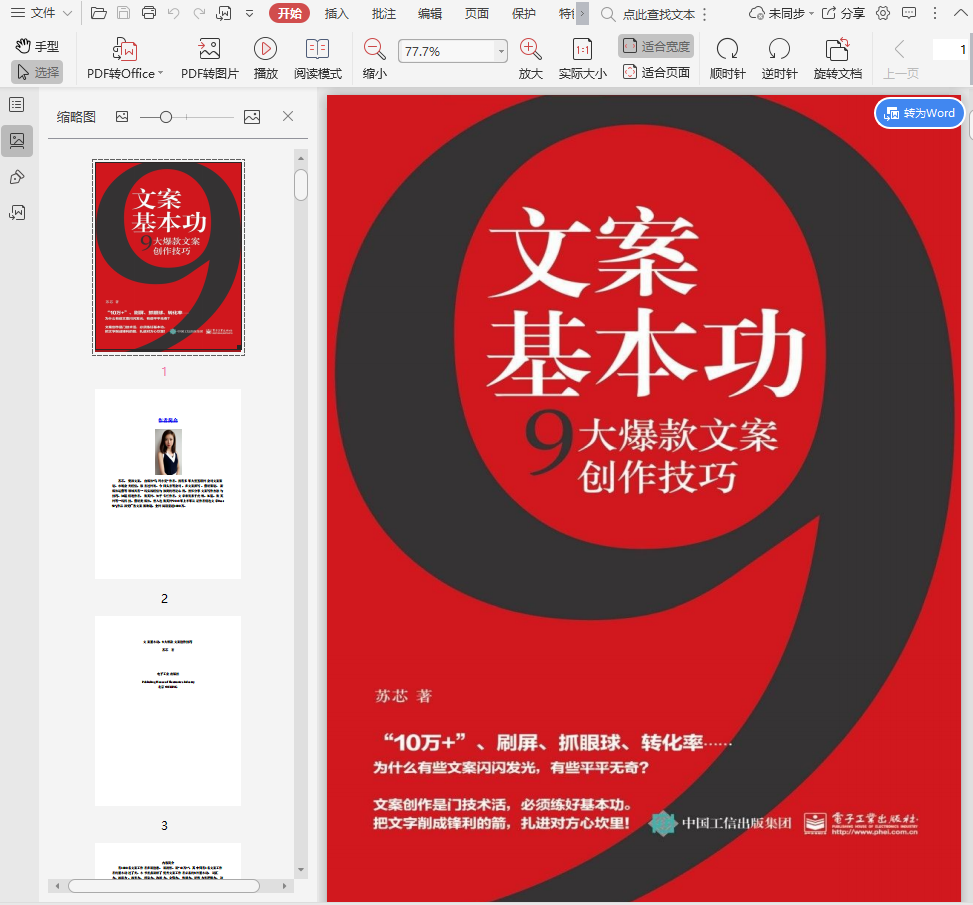Open the document outline panel in sidebar
Viewport: 973px width, 905px height.
(x=16, y=103)
